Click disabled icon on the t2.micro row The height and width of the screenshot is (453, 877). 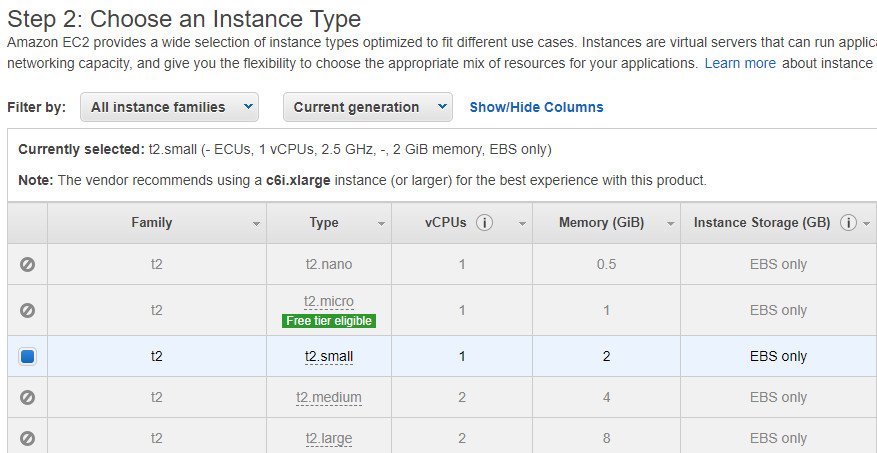(27, 310)
